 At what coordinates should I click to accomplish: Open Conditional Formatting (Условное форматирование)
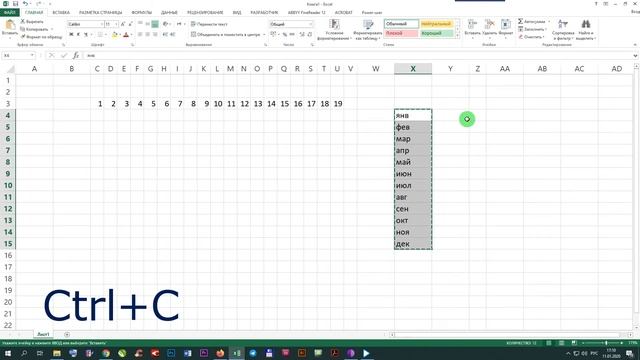pyautogui.click(x=335, y=29)
